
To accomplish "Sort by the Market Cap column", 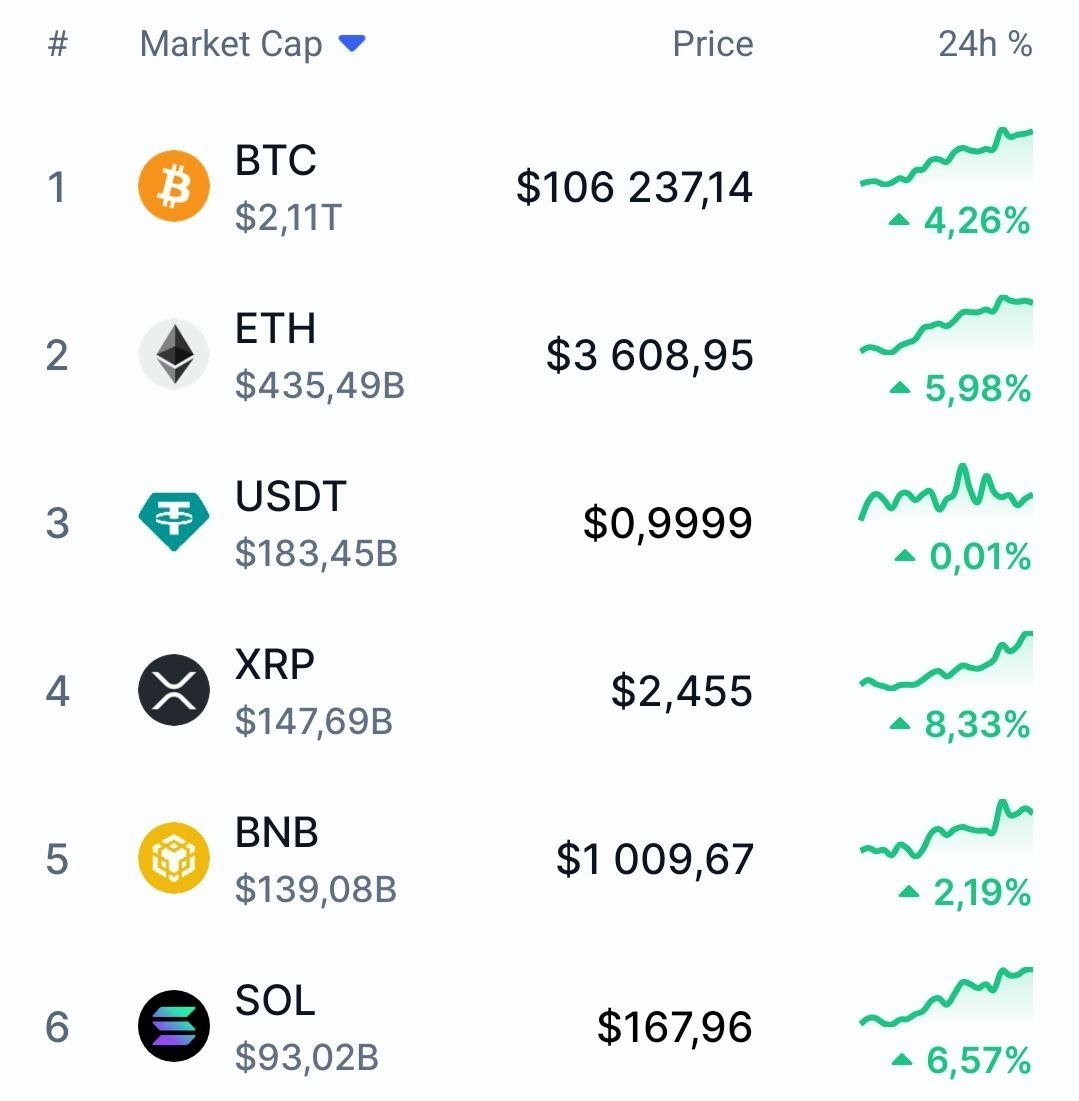I will pos(231,44).
